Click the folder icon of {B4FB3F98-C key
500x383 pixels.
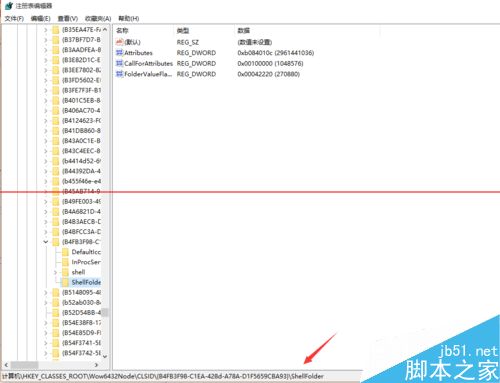pos(56,242)
